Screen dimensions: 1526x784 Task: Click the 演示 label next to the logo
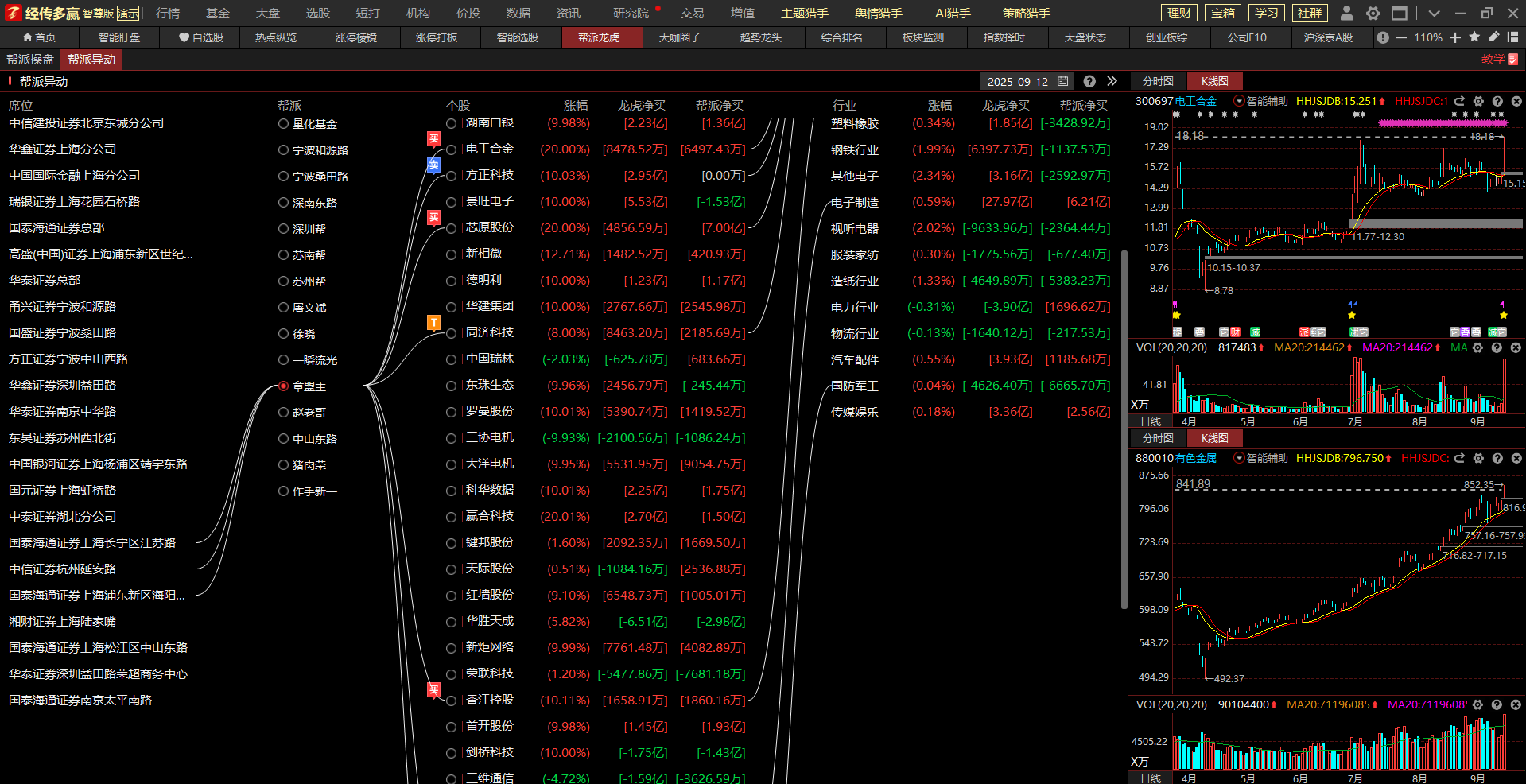pyautogui.click(x=128, y=14)
